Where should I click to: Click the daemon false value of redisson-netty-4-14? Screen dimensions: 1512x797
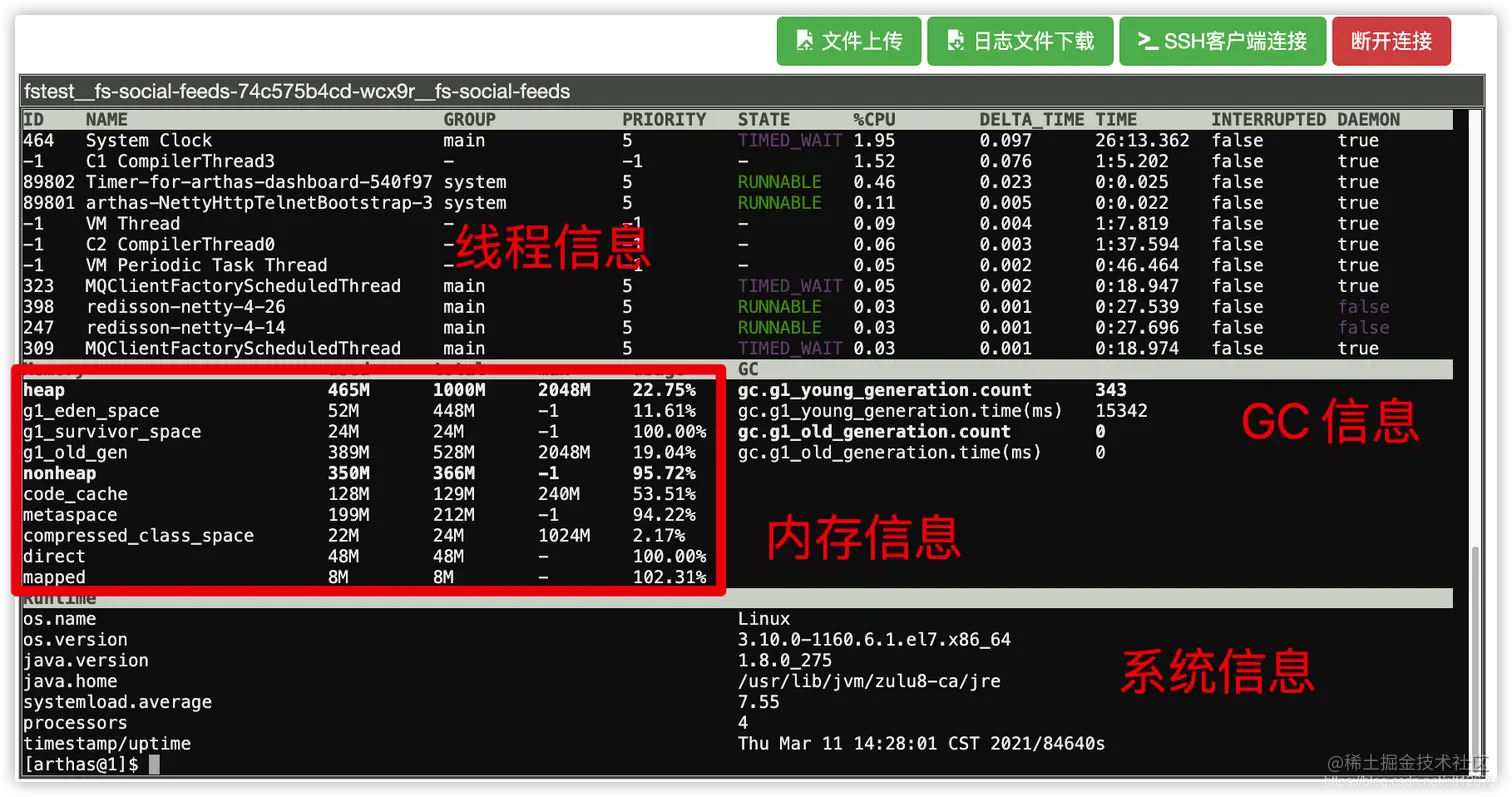point(1364,328)
